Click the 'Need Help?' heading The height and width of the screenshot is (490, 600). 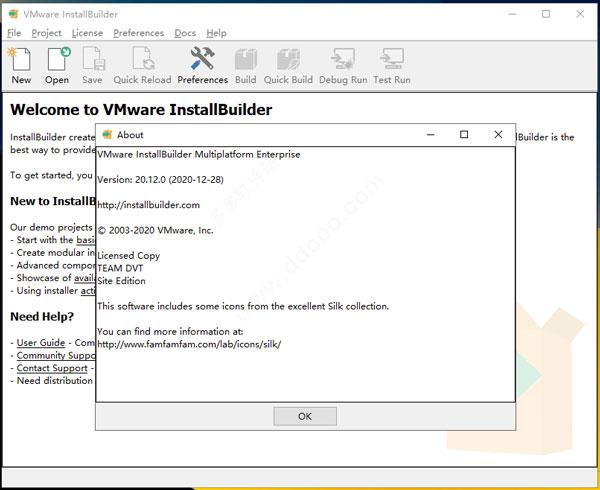point(42,317)
